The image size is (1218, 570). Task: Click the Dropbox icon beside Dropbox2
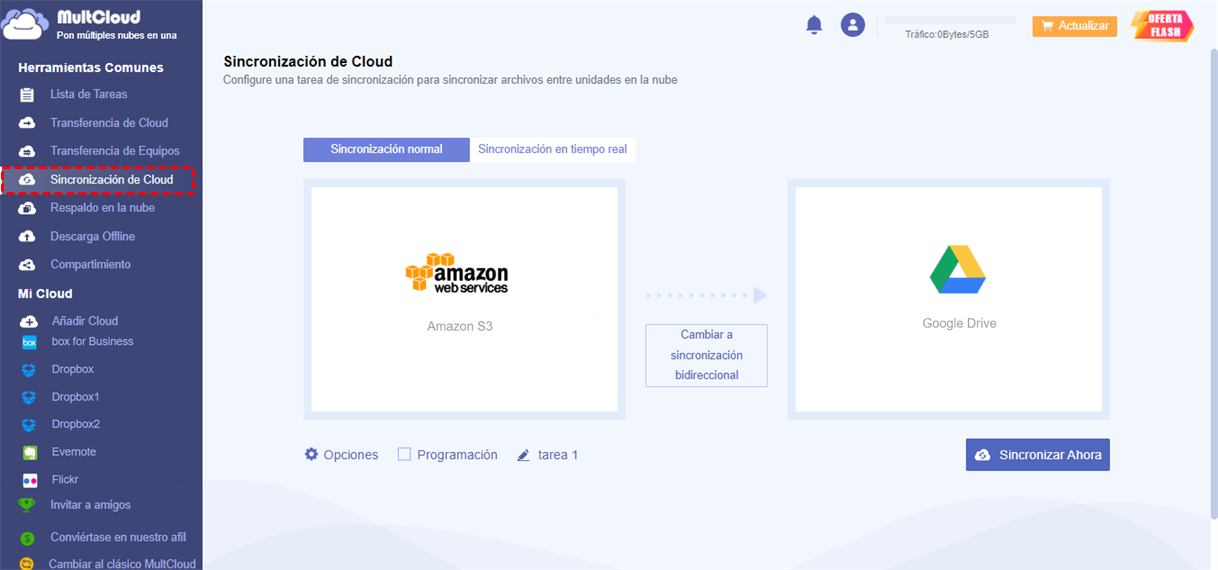tap(29, 424)
